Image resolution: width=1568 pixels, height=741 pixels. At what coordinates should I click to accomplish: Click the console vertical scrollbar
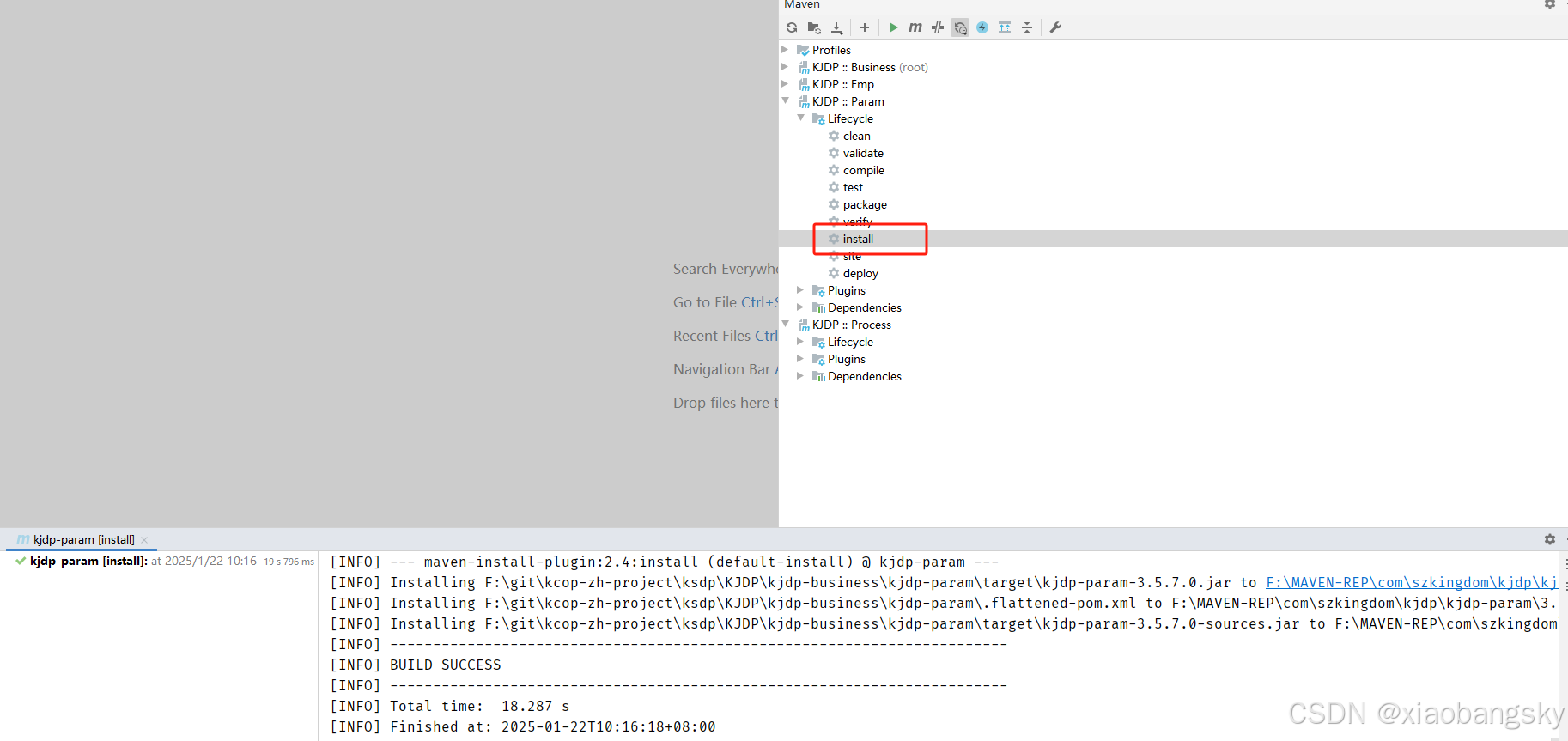[1564, 644]
